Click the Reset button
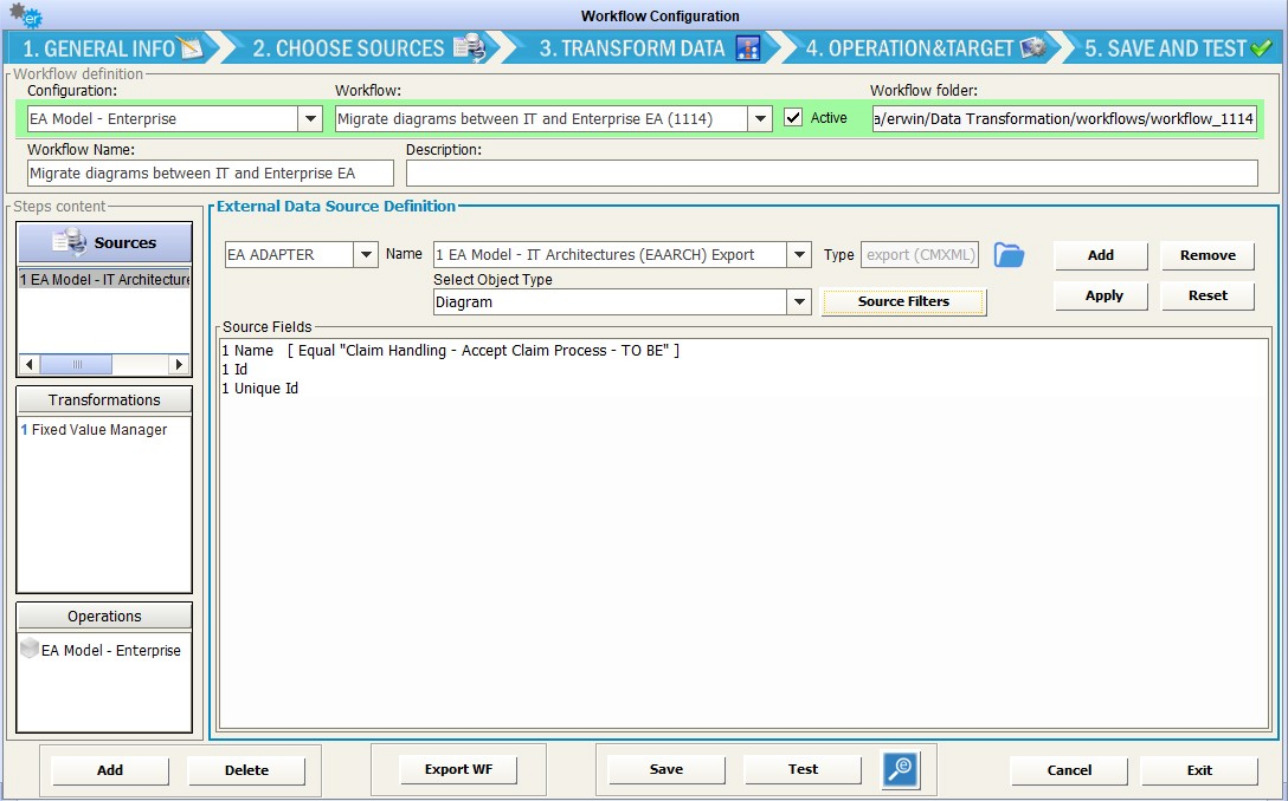The image size is (1288, 801). coord(1208,296)
